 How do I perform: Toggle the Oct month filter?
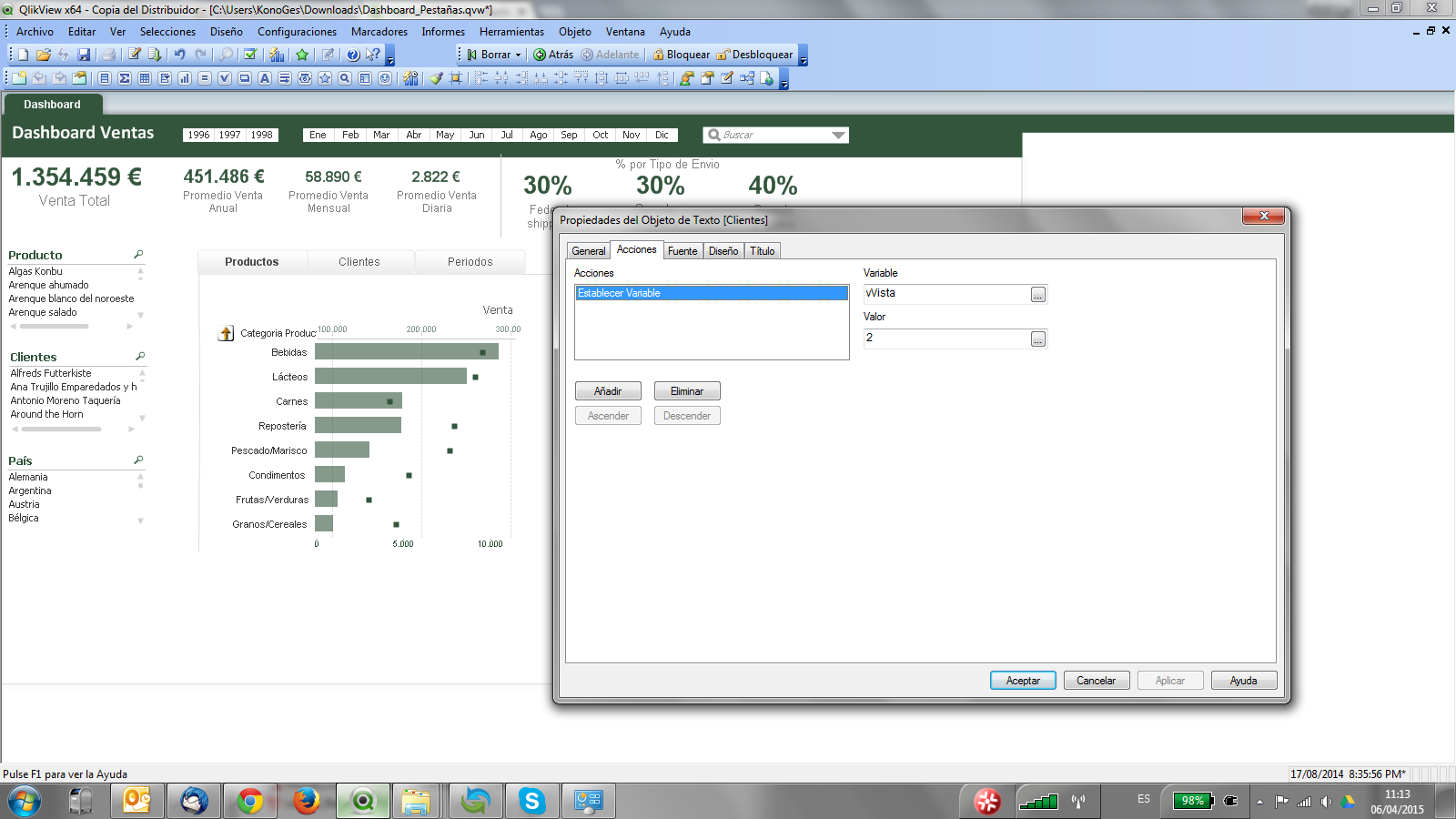pyautogui.click(x=600, y=135)
